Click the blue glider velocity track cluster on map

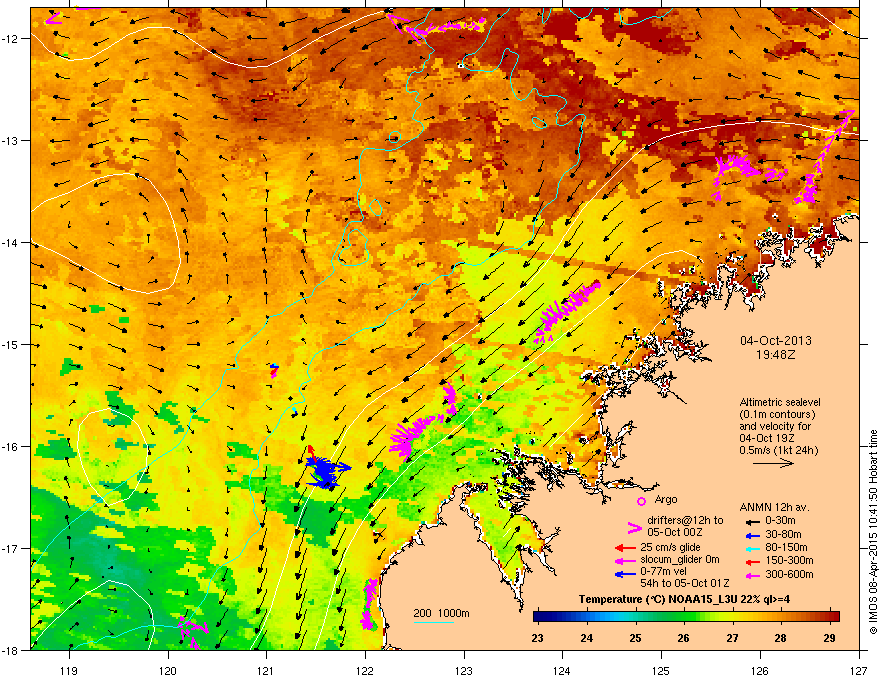pos(328,472)
